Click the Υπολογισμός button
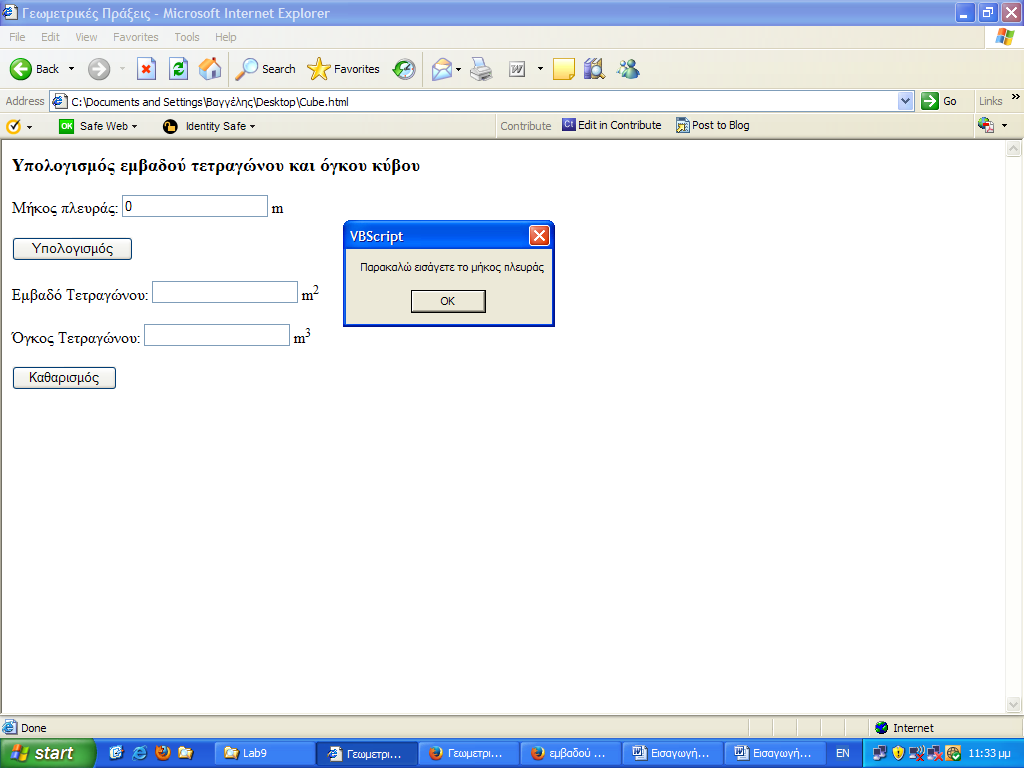 tap(72, 248)
